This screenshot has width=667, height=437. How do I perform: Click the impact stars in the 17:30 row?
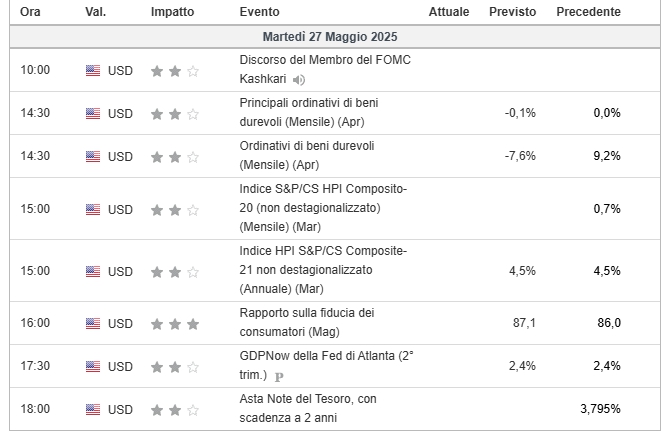[x=175, y=367]
